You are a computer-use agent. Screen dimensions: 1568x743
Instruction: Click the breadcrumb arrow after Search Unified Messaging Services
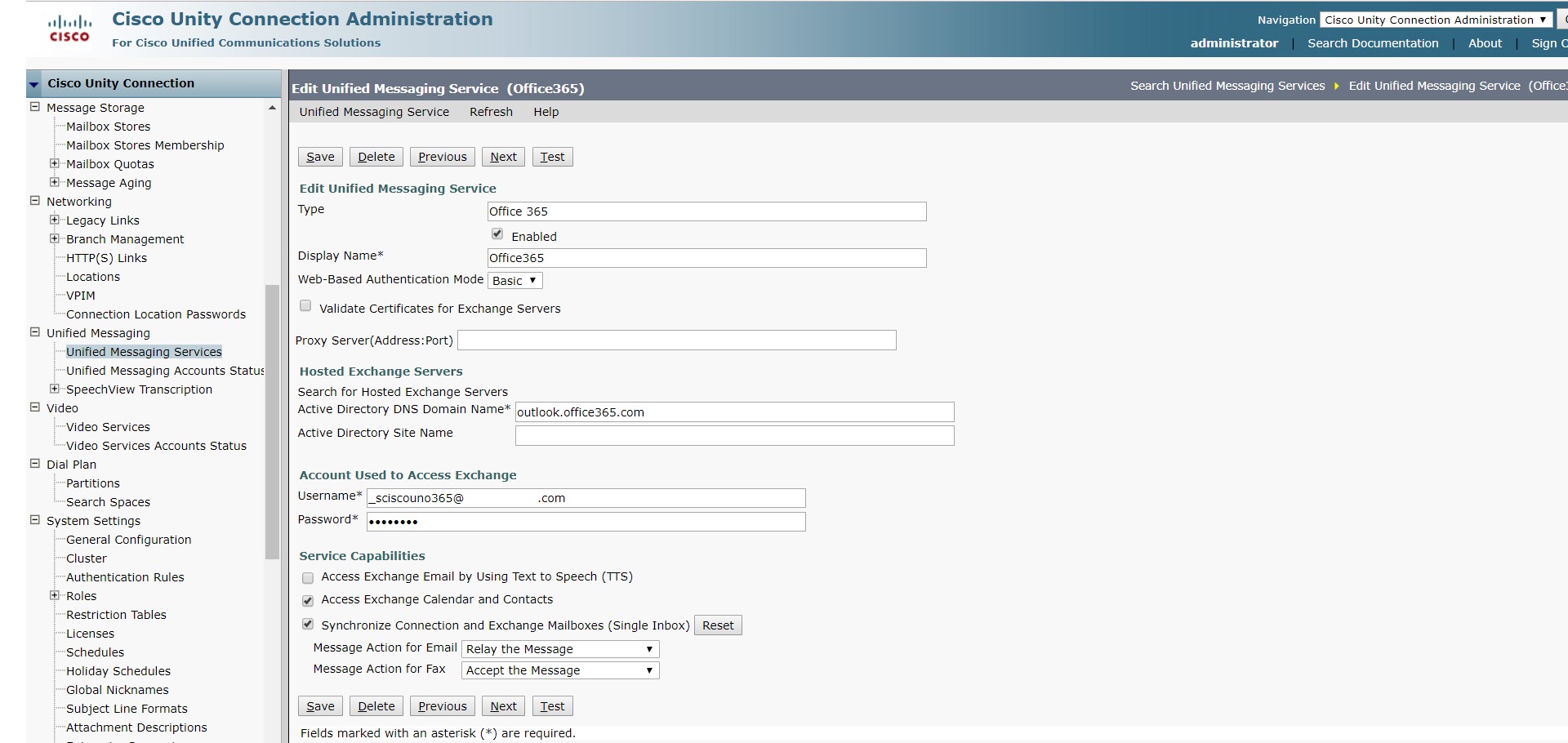[1336, 86]
